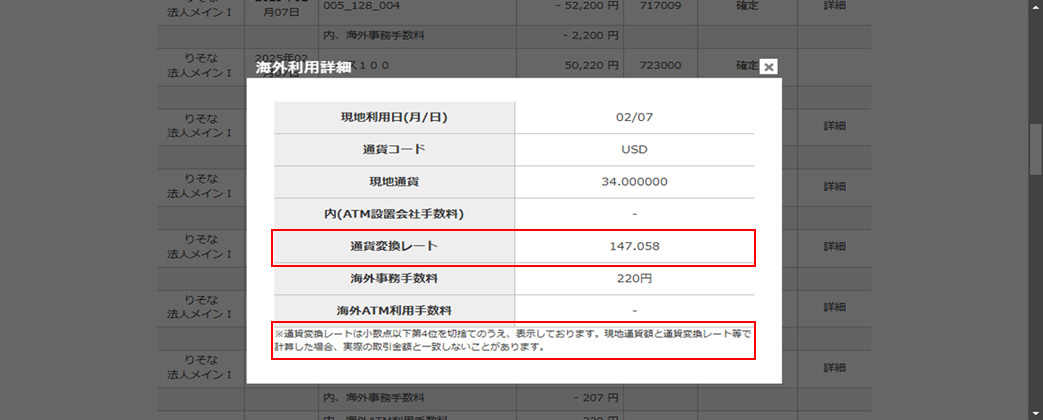Image resolution: width=1043 pixels, height=420 pixels.
Task: Click the footnote about 通貨変換レート rounding
Action: pos(512,340)
